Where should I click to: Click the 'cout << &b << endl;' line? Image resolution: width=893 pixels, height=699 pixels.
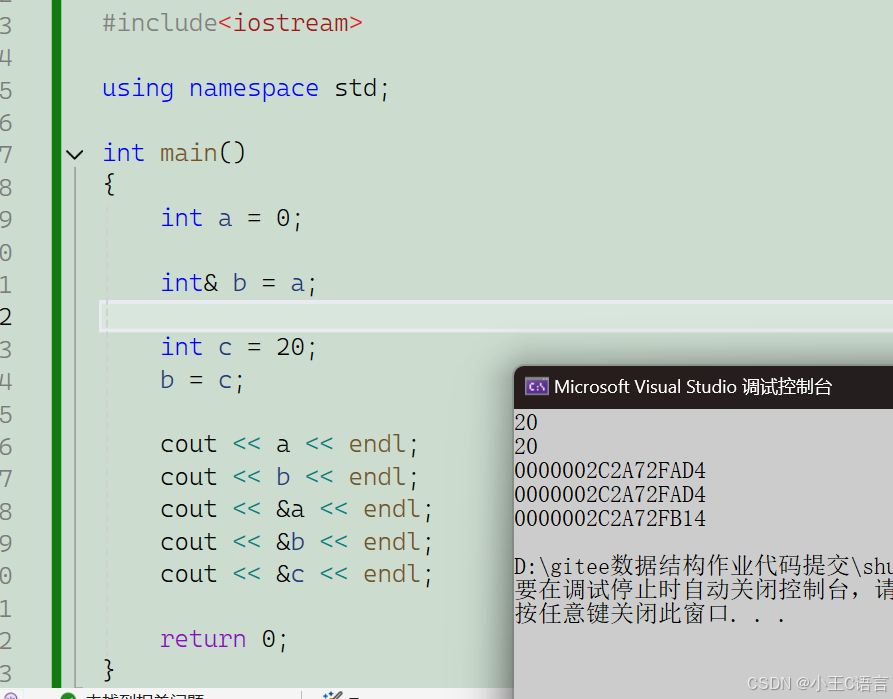click(297, 542)
